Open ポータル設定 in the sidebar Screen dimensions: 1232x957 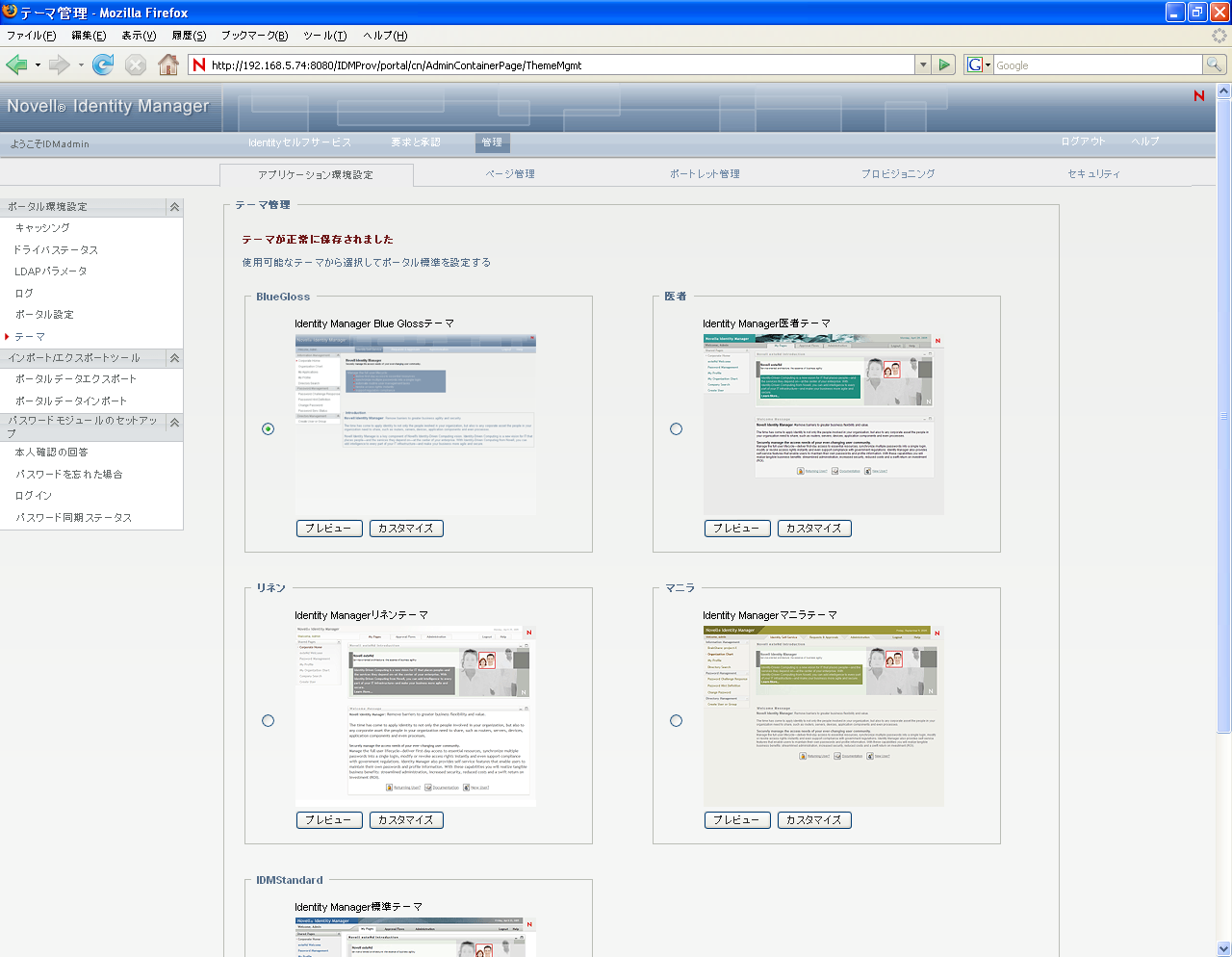coord(44,315)
